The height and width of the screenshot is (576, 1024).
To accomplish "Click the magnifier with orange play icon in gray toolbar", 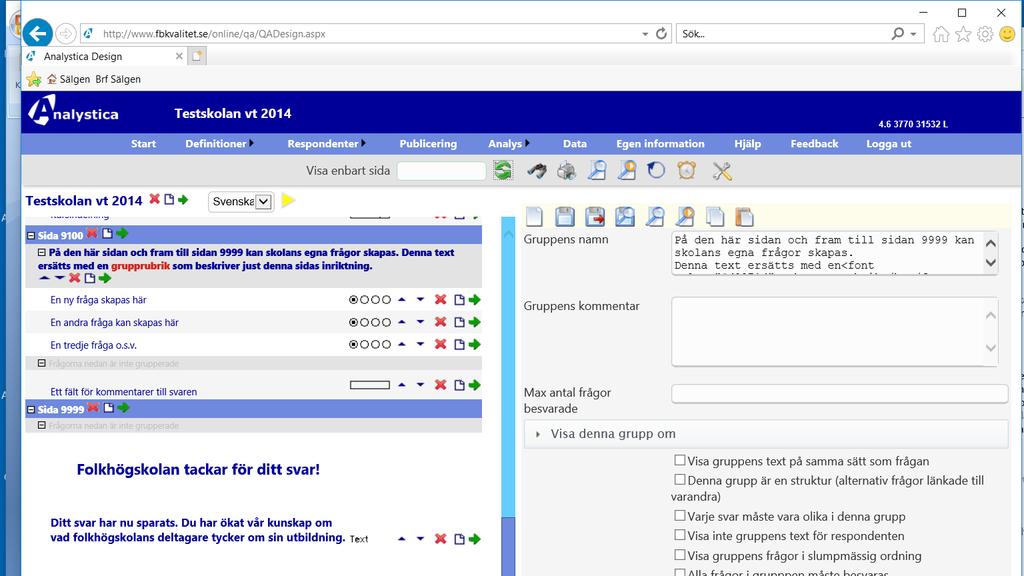I will click(626, 170).
